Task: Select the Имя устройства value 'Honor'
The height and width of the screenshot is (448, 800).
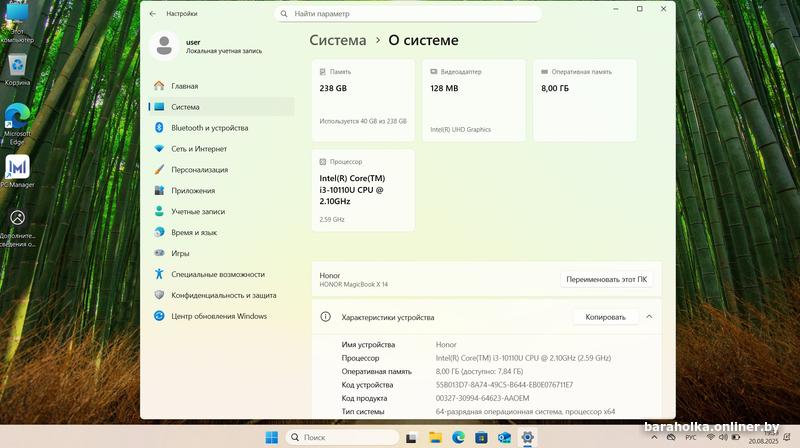Action: click(446, 344)
